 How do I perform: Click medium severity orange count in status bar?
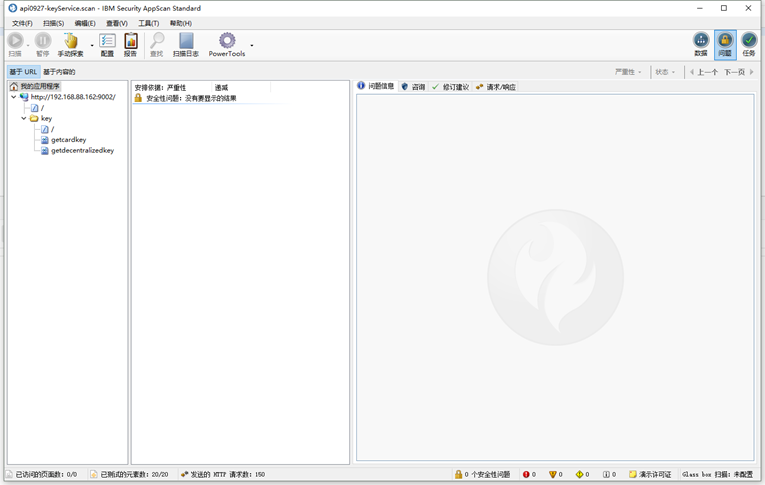click(556, 474)
